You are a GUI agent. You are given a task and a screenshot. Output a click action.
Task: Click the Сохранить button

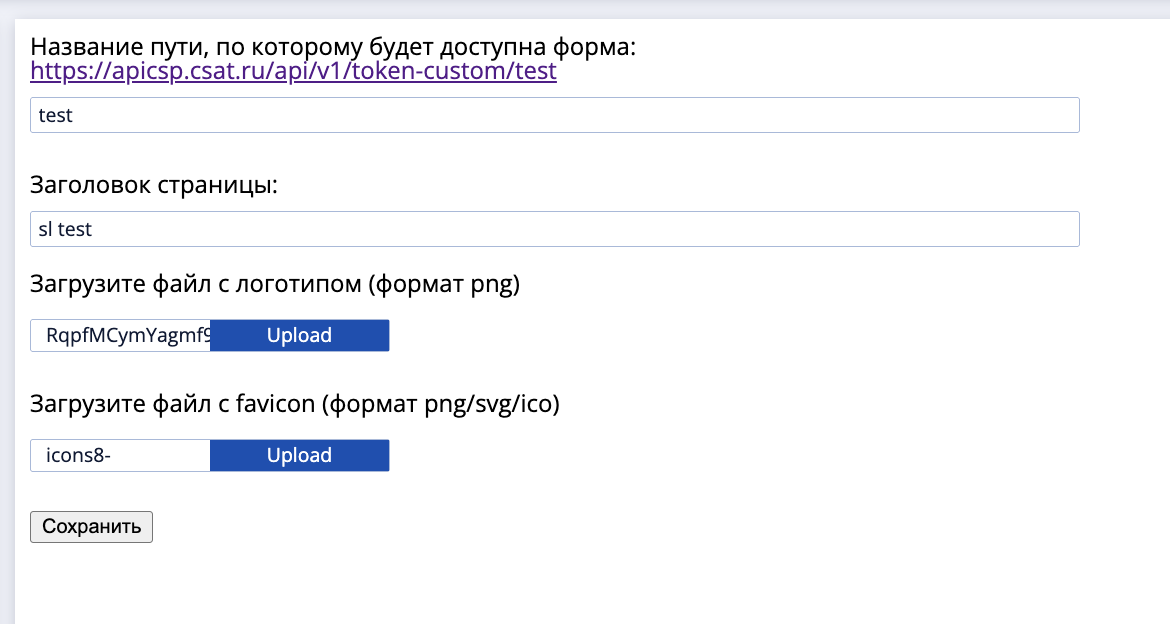click(x=91, y=526)
